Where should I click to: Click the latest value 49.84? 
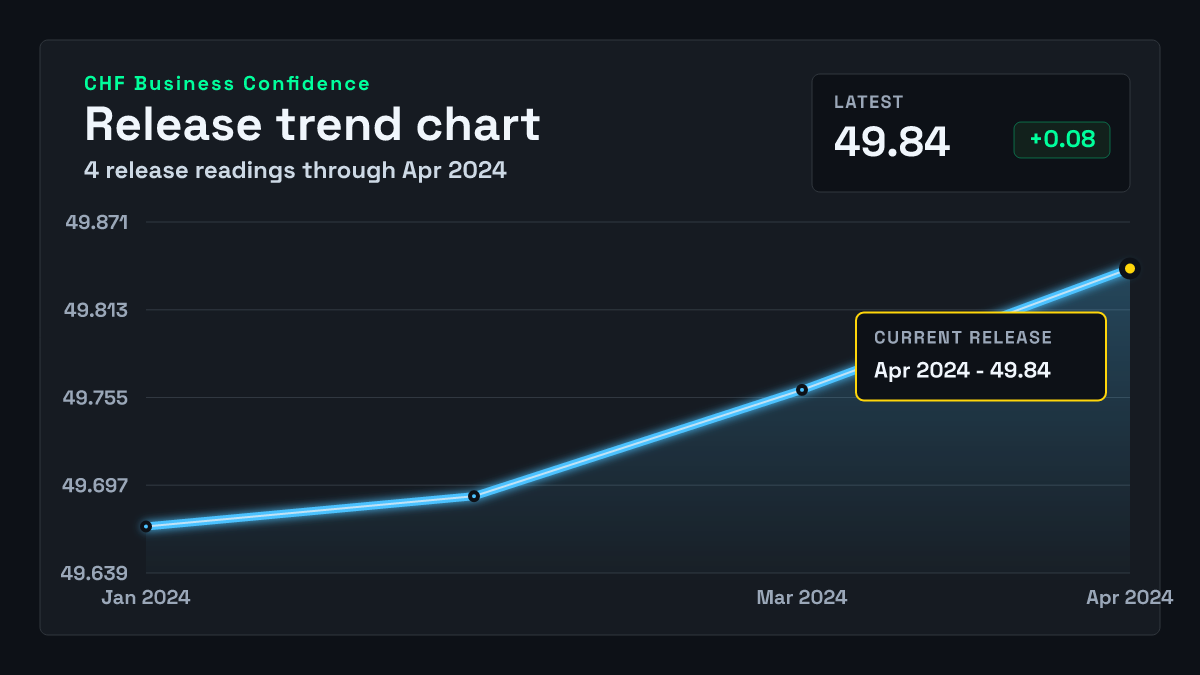[x=892, y=141]
